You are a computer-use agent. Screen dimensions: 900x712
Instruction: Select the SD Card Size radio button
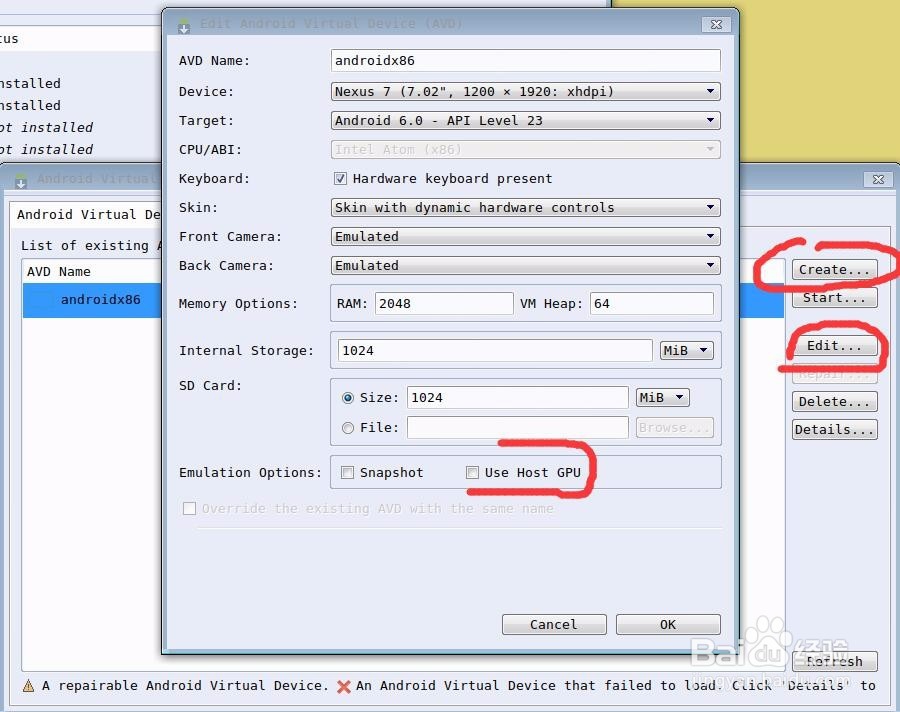(348, 397)
